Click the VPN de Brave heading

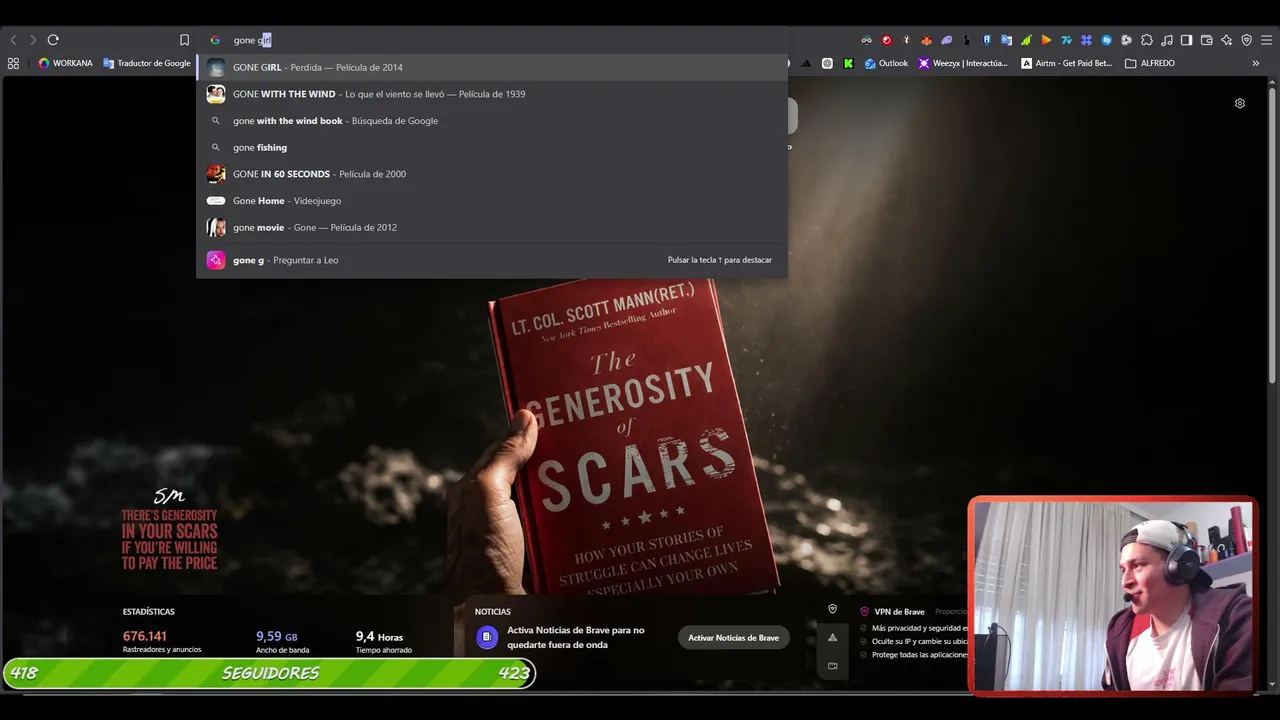click(x=899, y=612)
